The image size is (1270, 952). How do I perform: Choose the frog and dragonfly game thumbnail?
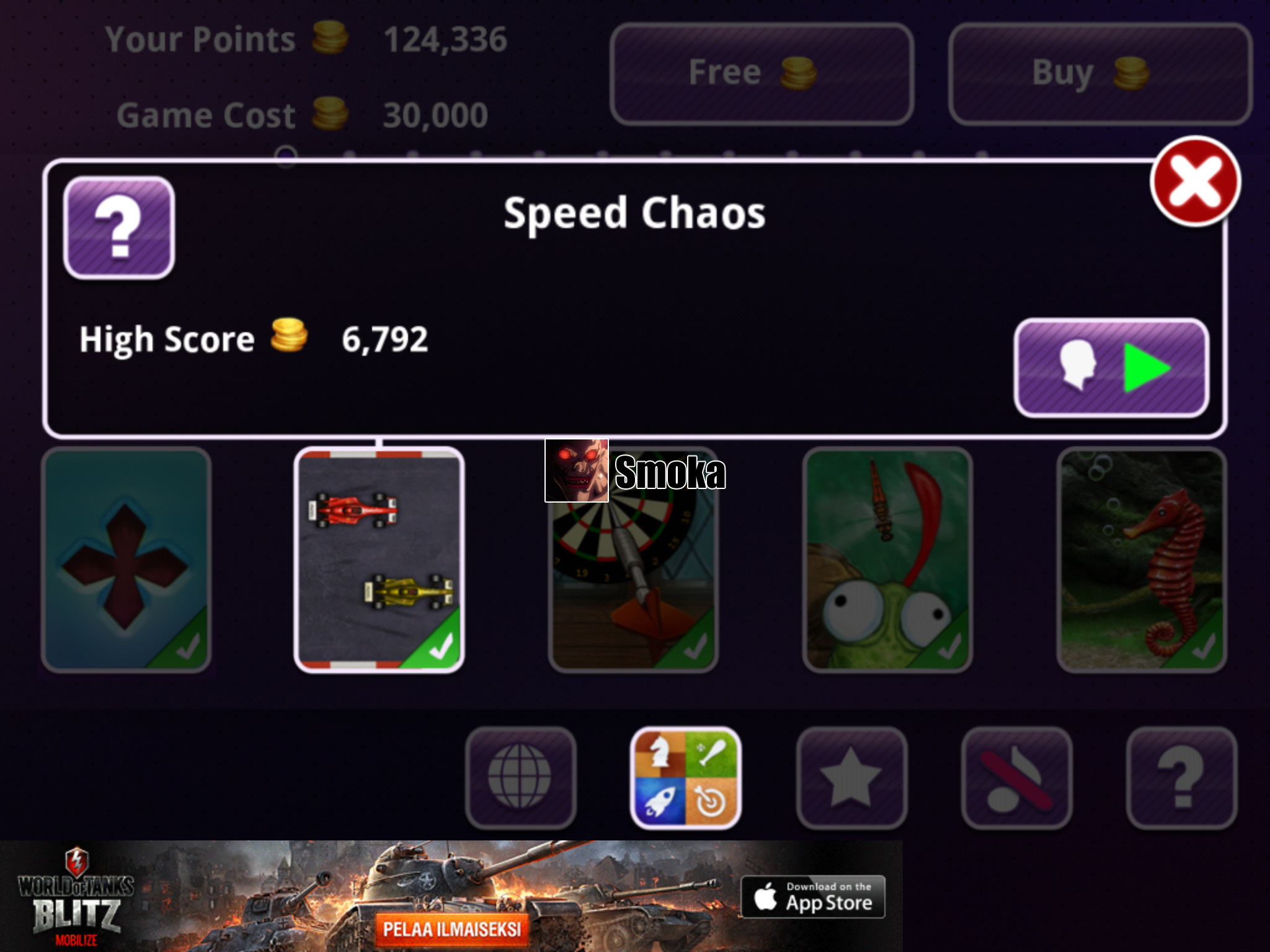click(887, 560)
